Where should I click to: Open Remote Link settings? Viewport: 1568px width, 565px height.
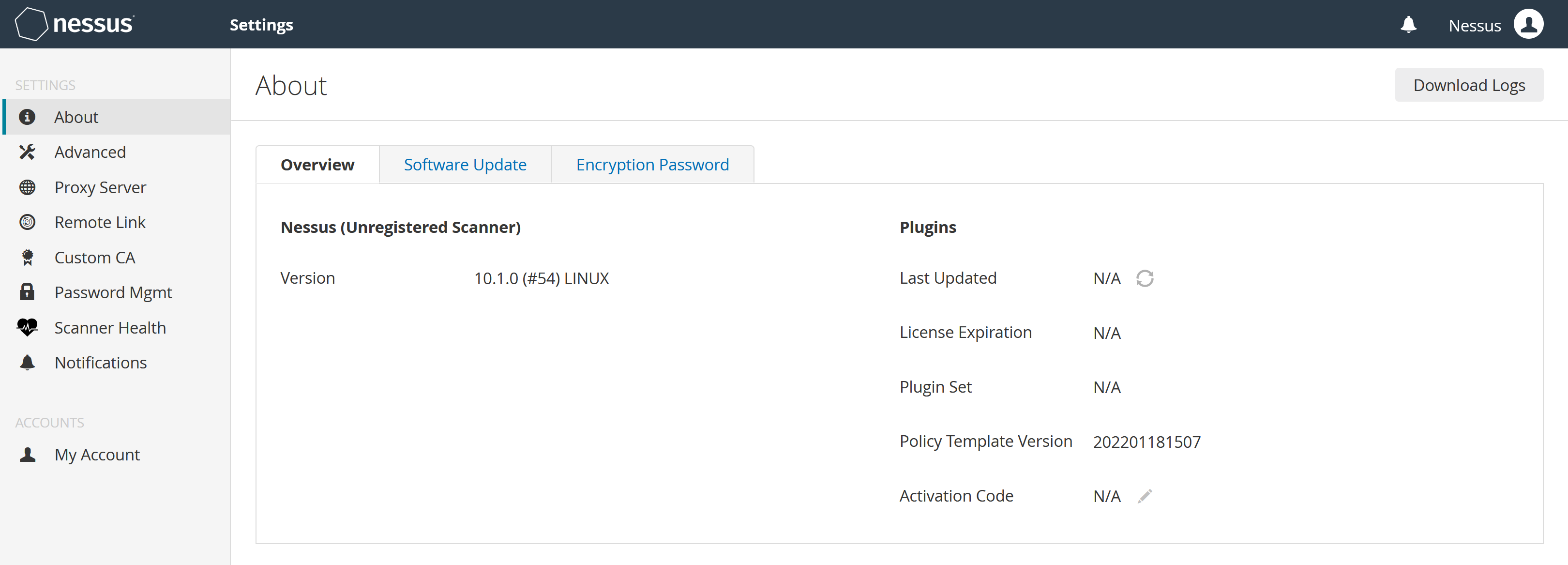coord(116,222)
